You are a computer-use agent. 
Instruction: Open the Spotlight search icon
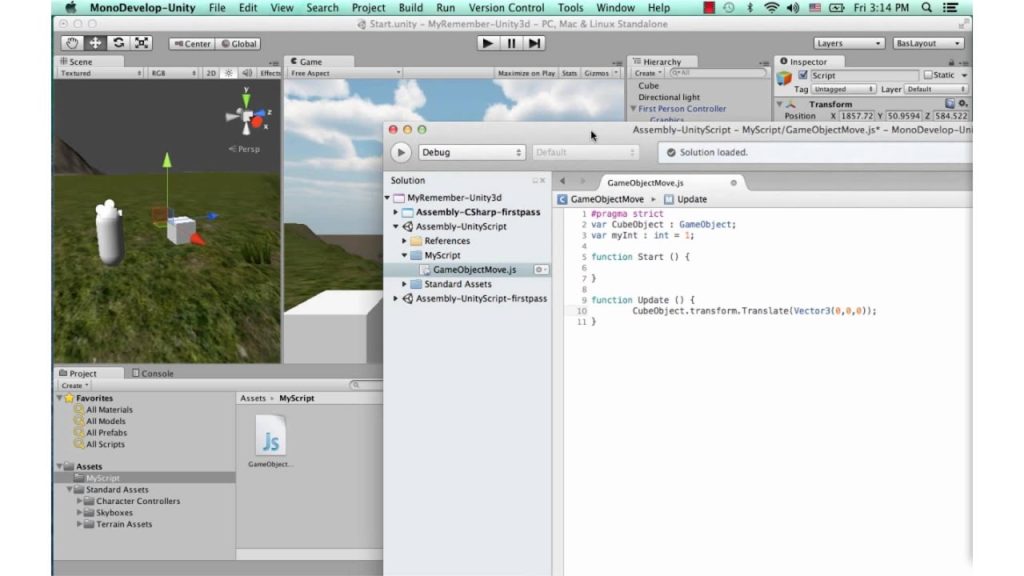click(926, 8)
